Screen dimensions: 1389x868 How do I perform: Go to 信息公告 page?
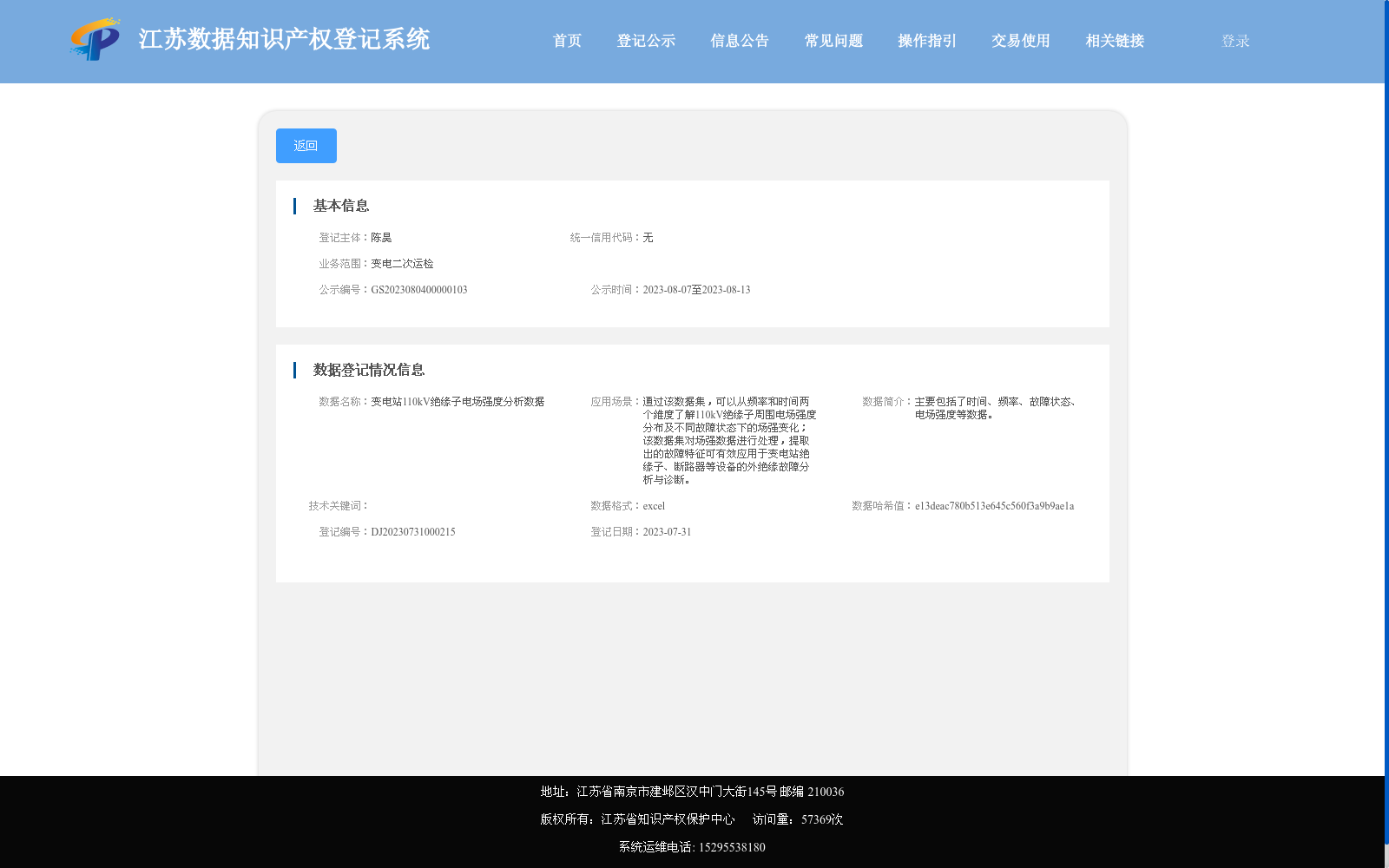[740, 41]
